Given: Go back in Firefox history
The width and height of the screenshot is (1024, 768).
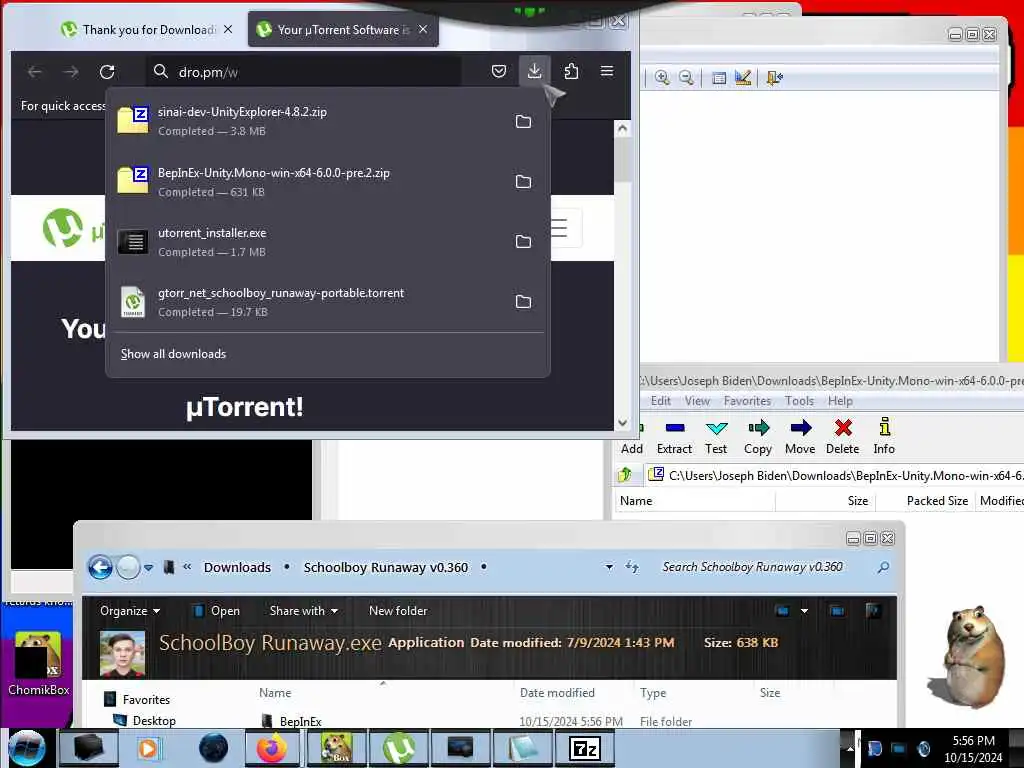Looking at the screenshot, I should 35,72.
